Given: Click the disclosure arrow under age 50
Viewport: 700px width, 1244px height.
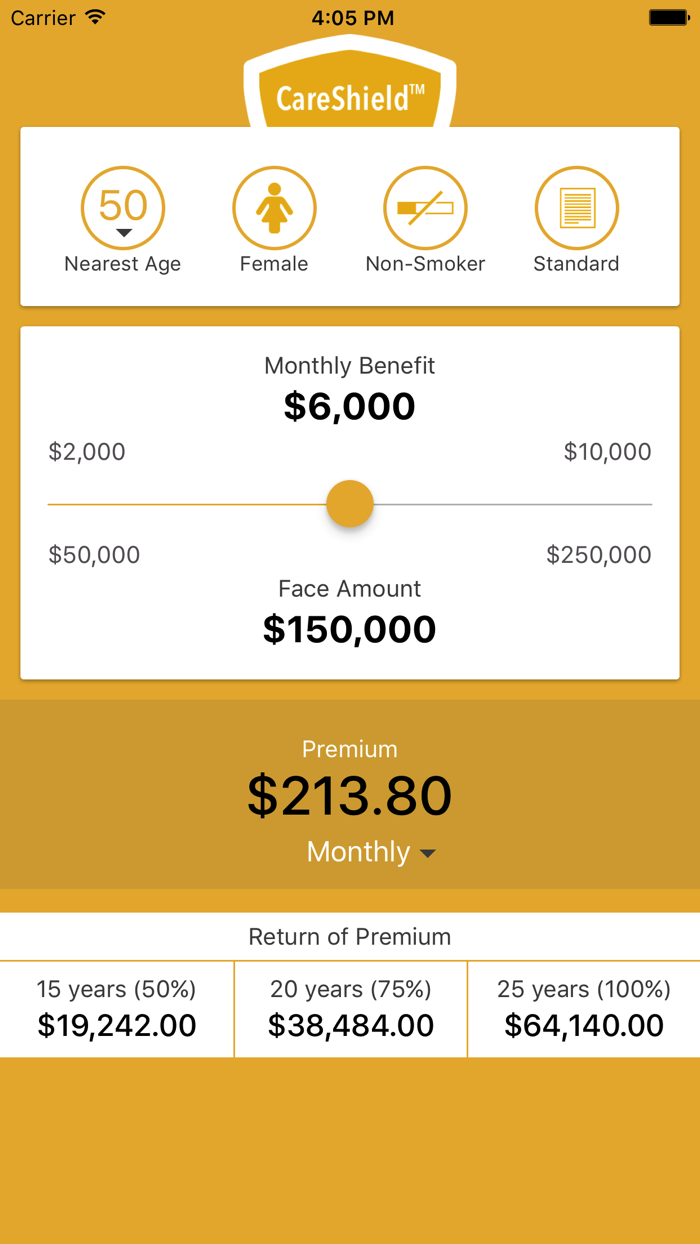Looking at the screenshot, I should coord(123,230).
